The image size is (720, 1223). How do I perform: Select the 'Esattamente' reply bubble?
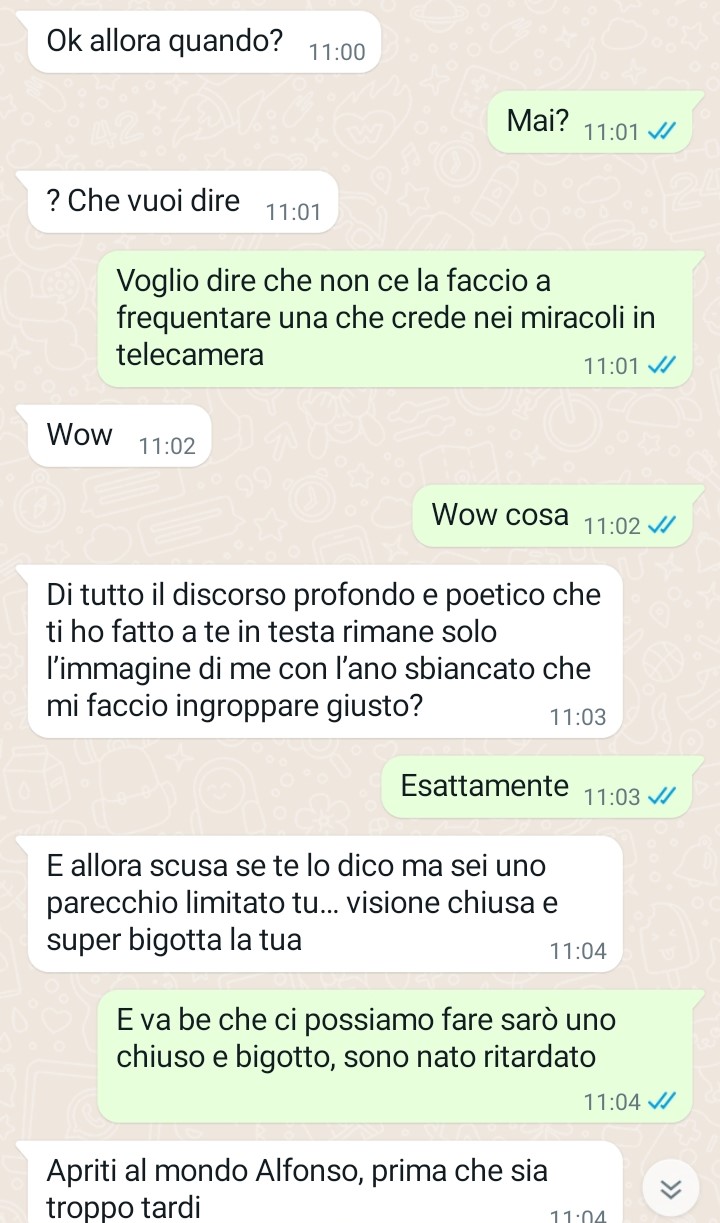click(x=537, y=787)
